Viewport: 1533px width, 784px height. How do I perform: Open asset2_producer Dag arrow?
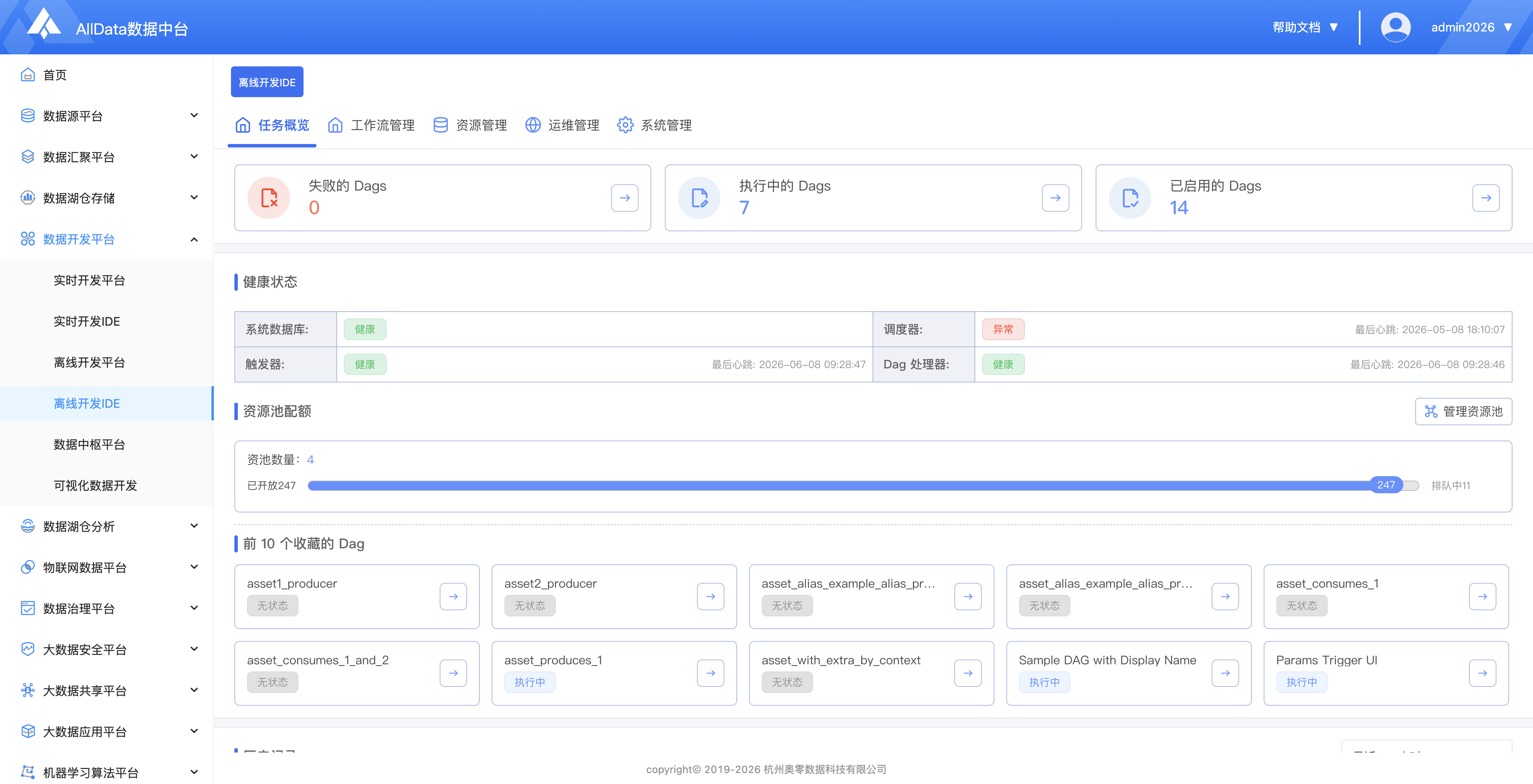(x=711, y=597)
